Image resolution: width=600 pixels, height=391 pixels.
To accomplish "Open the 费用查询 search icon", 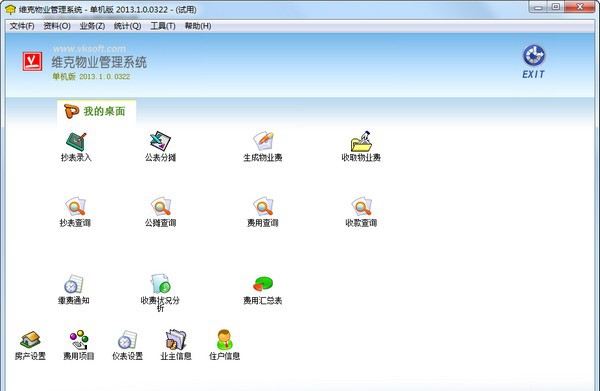I will click(263, 207).
